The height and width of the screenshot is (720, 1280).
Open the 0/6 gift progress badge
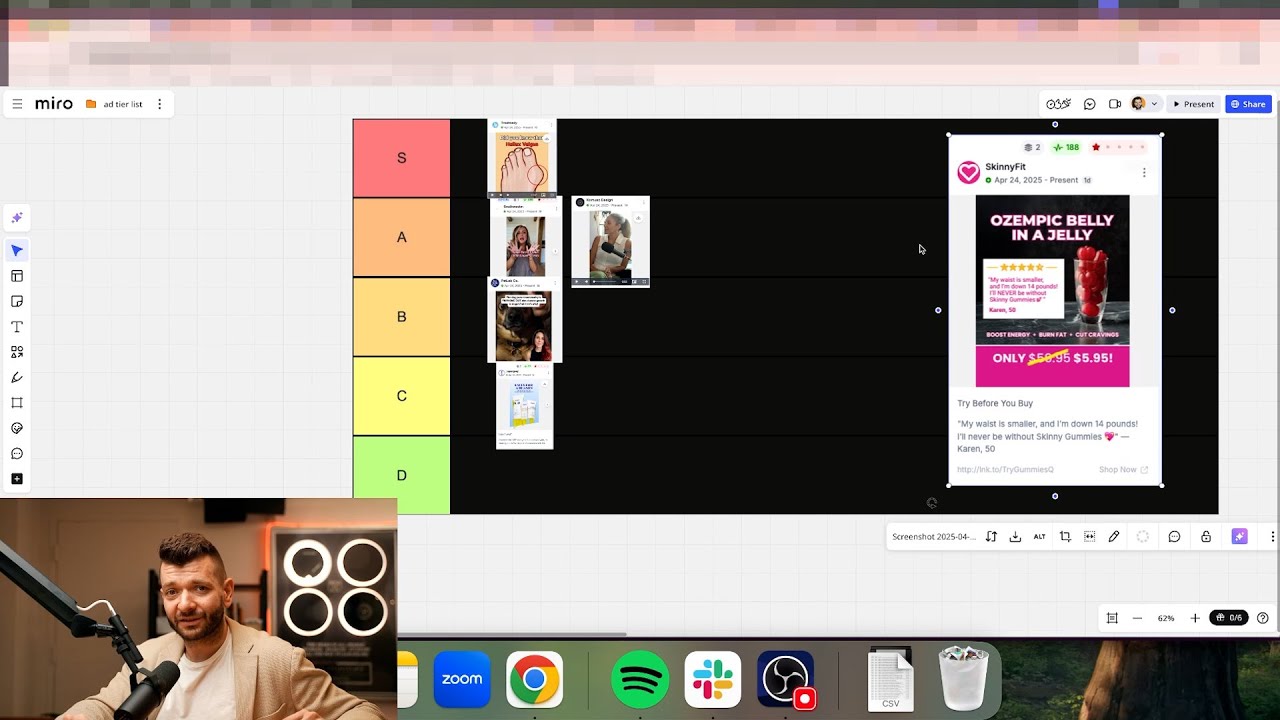[x=1230, y=618]
